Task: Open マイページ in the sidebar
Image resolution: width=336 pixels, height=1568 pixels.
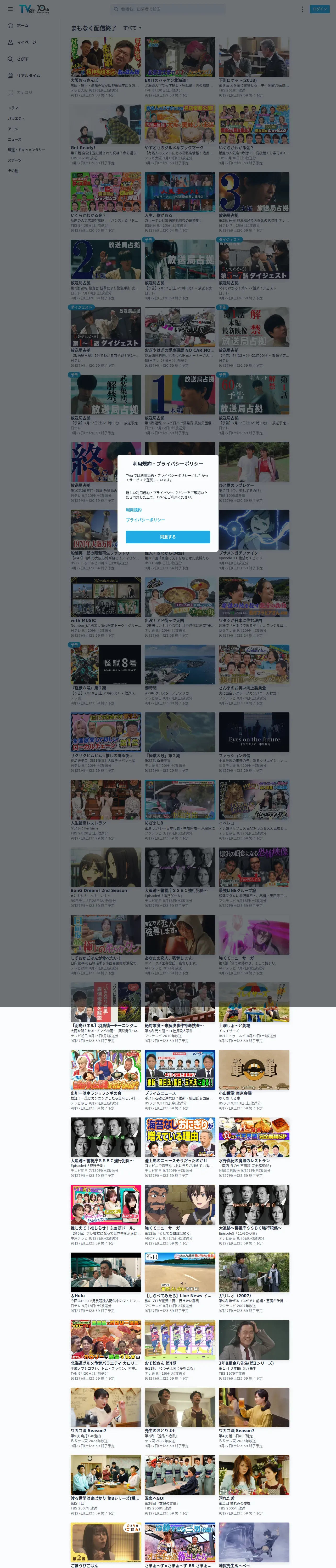Action: pyautogui.click(x=27, y=43)
